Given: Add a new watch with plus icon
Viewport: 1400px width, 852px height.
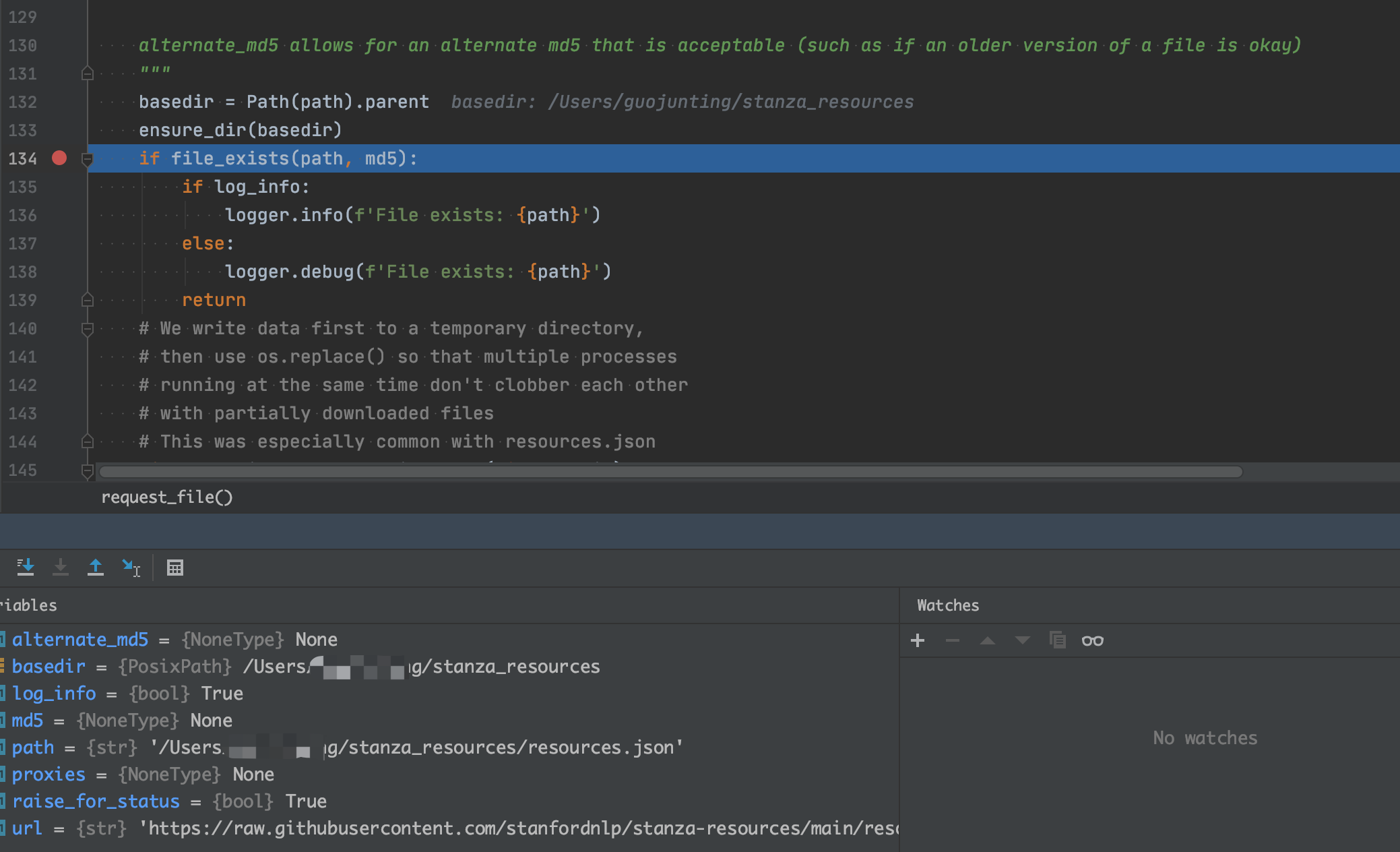Looking at the screenshot, I should (x=918, y=640).
